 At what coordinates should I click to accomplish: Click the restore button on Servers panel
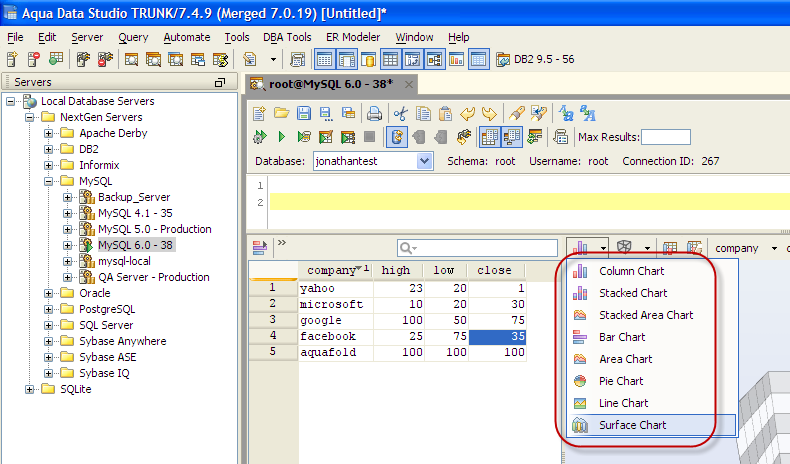(220, 83)
